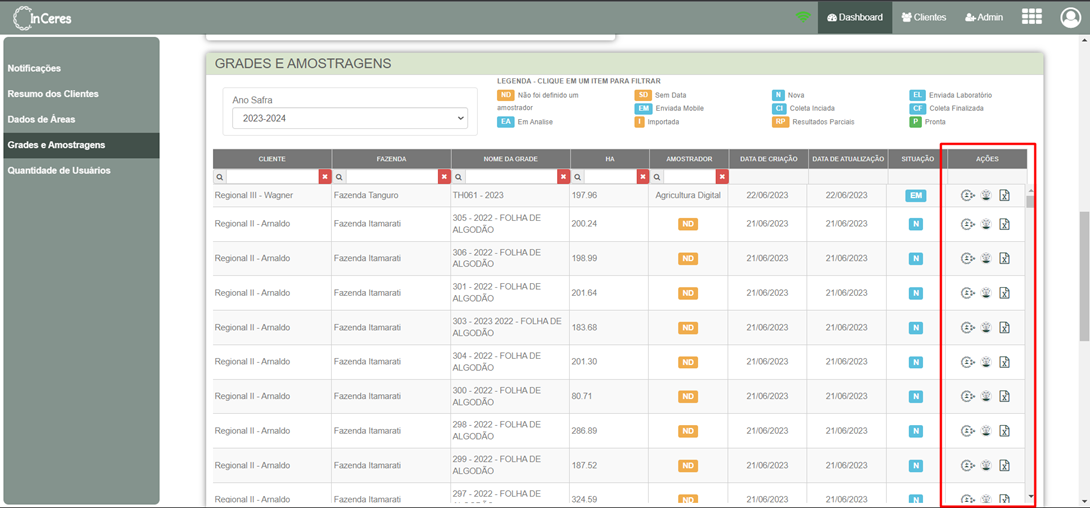The width and height of the screenshot is (1090, 508).
Task: Filter by EM Enviada Mobile legend badge
Action: click(643, 108)
